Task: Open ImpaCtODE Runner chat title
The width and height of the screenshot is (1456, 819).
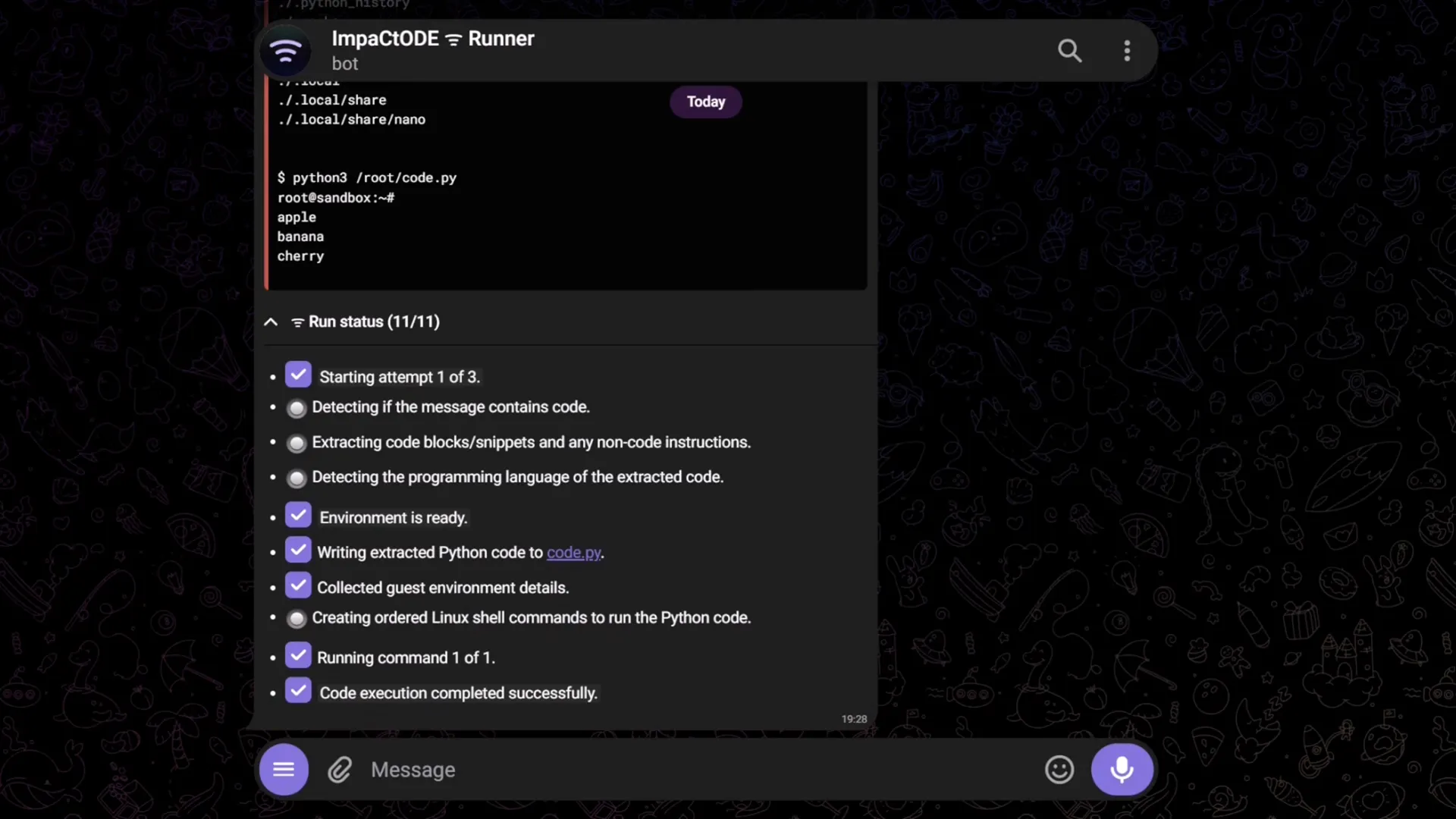Action: [x=432, y=39]
